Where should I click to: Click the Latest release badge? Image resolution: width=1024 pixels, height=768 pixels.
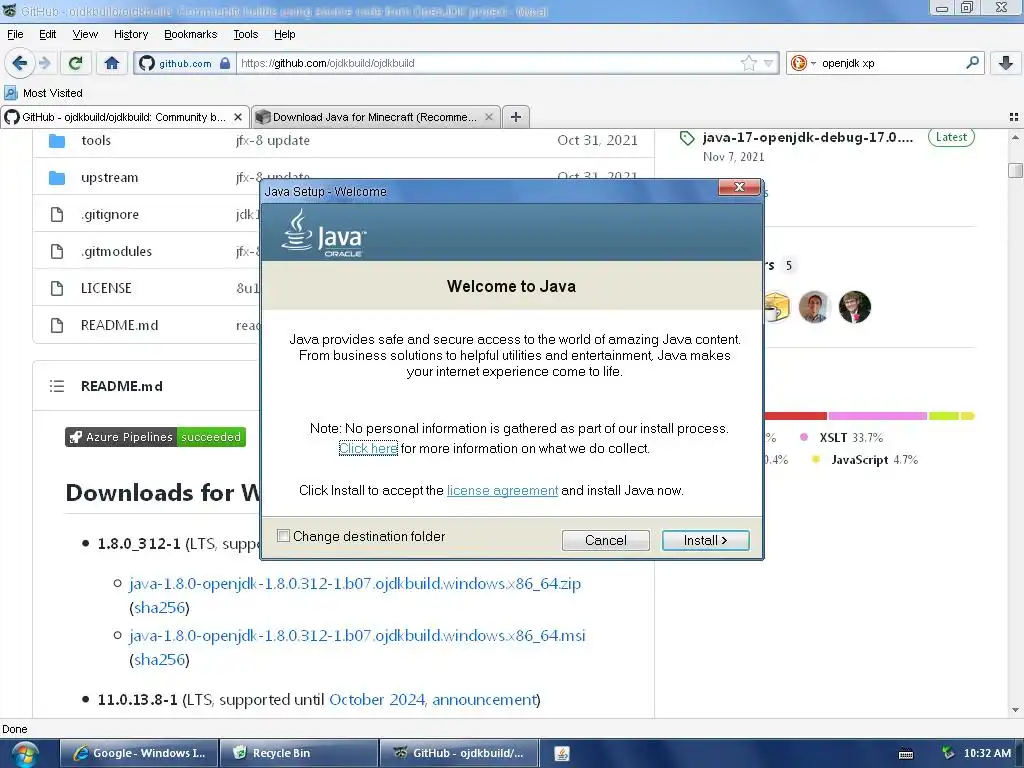click(951, 137)
